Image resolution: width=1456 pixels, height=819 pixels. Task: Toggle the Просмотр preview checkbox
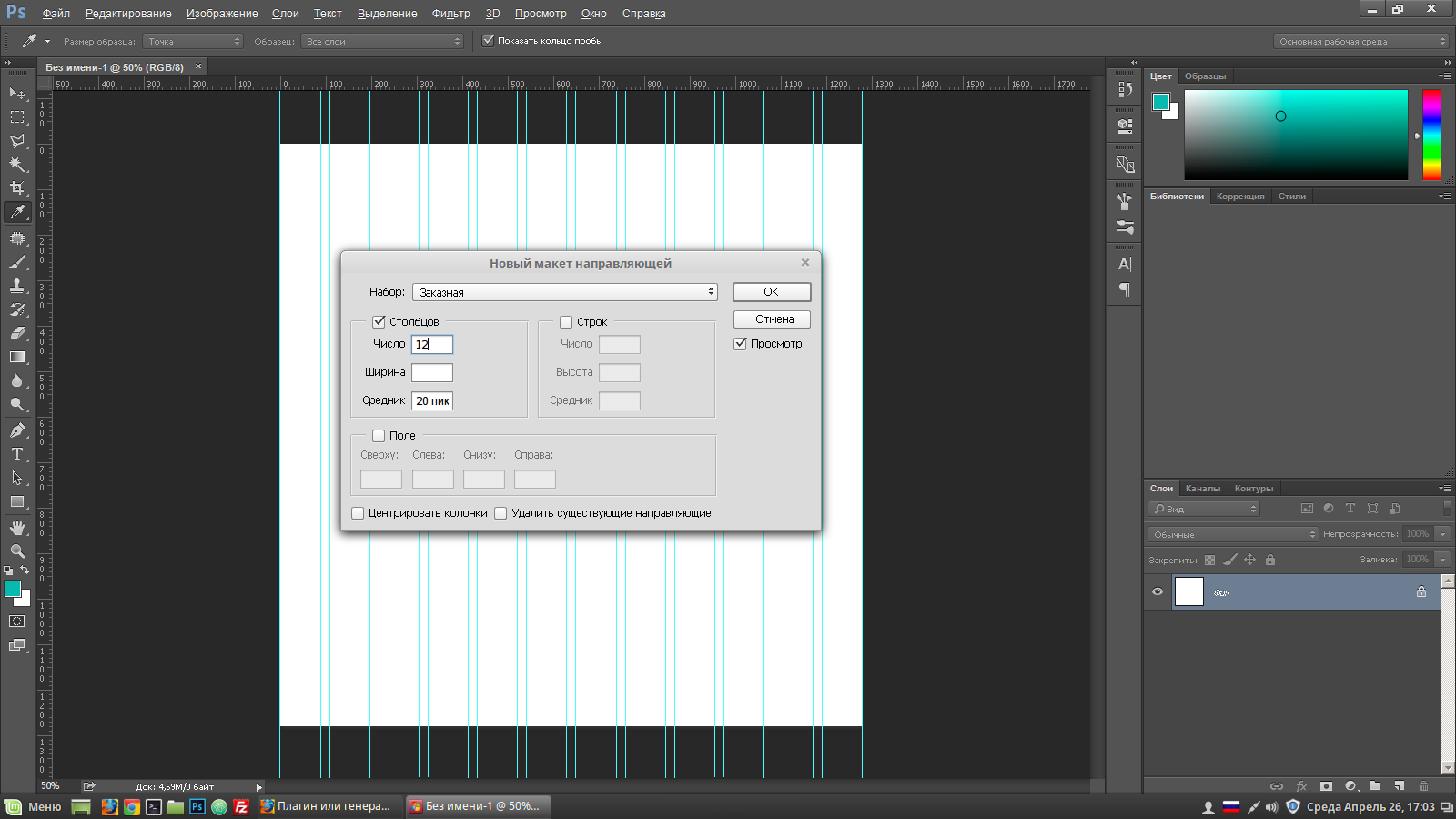[x=740, y=344]
